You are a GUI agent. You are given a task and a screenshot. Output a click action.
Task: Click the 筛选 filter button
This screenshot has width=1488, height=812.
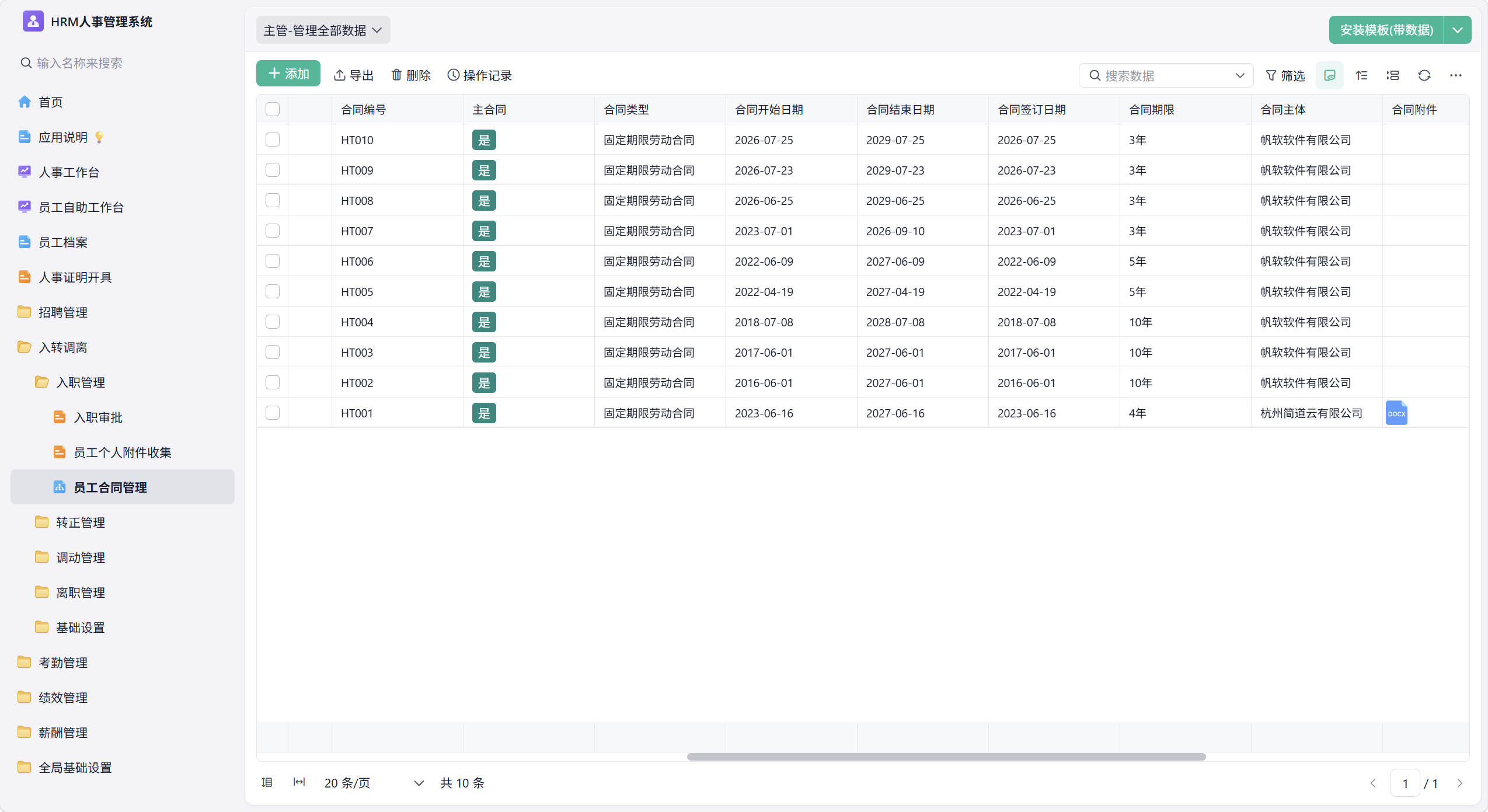(x=1285, y=75)
